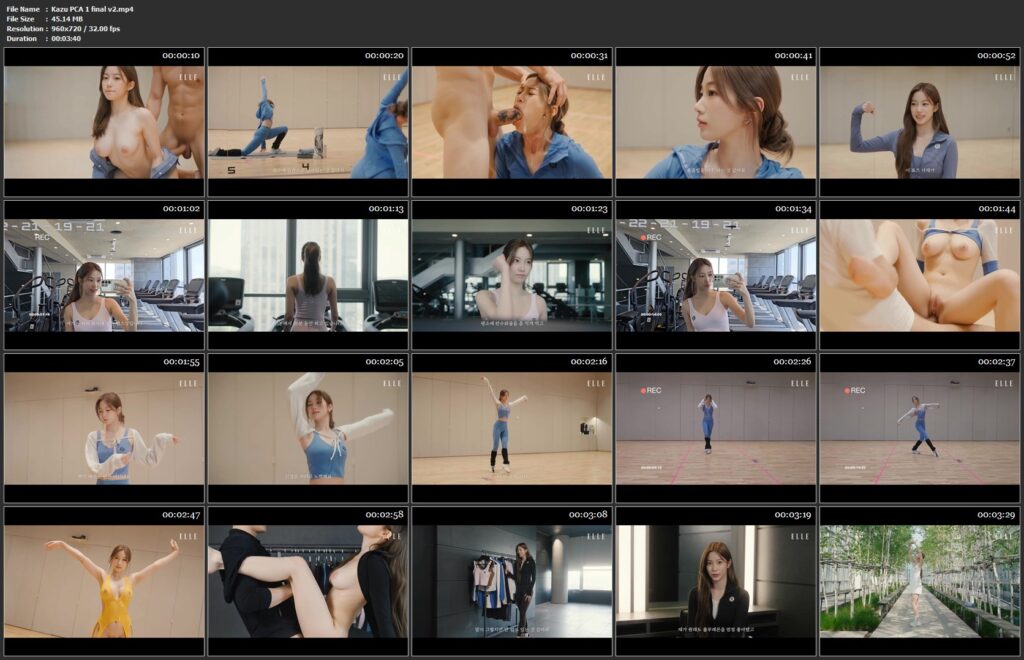Viewport: 1024px width, 660px height.
Task: Click the 00:02:47 thumbnail
Action: 104,581
